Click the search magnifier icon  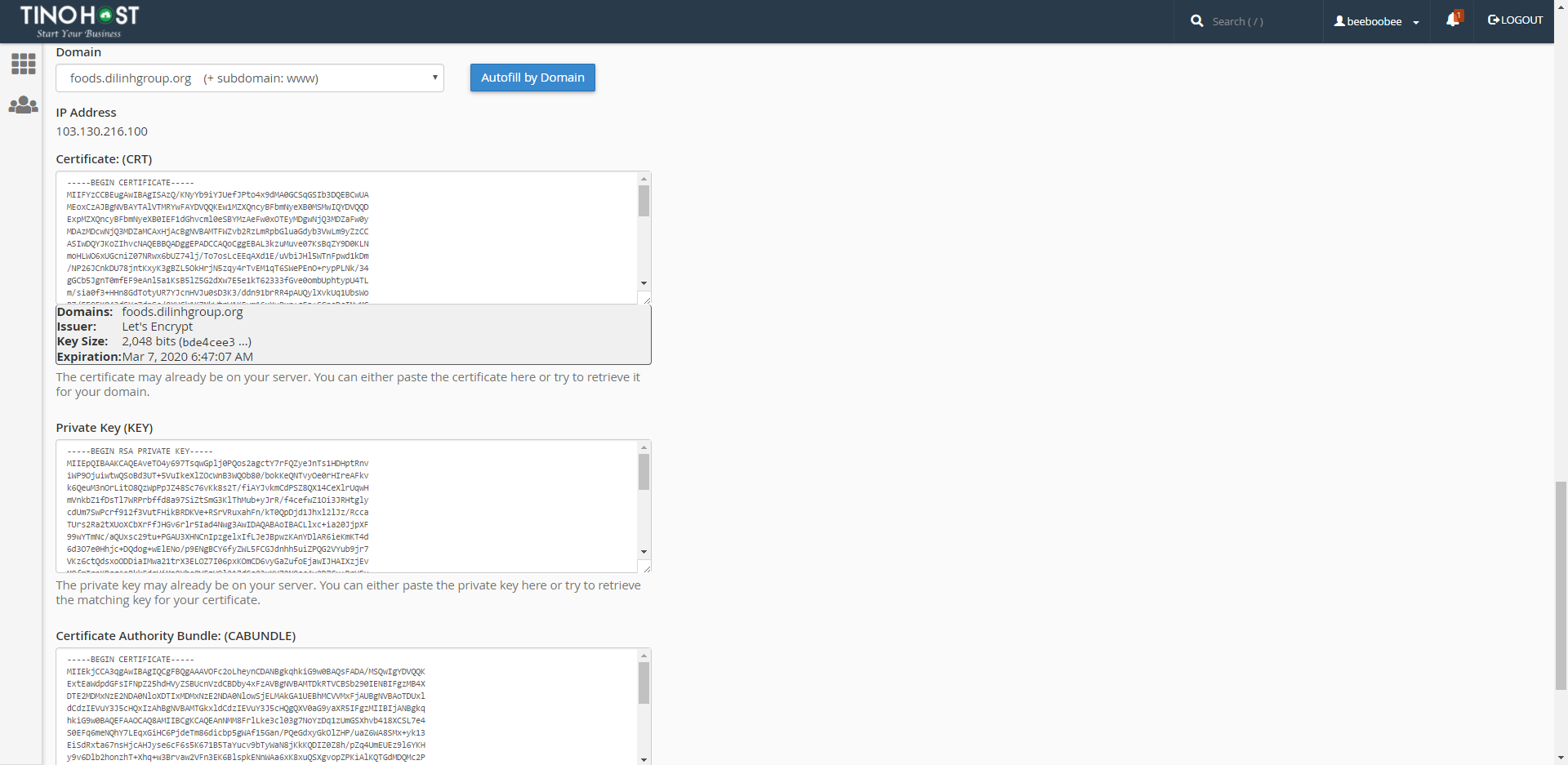tap(1196, 21)
